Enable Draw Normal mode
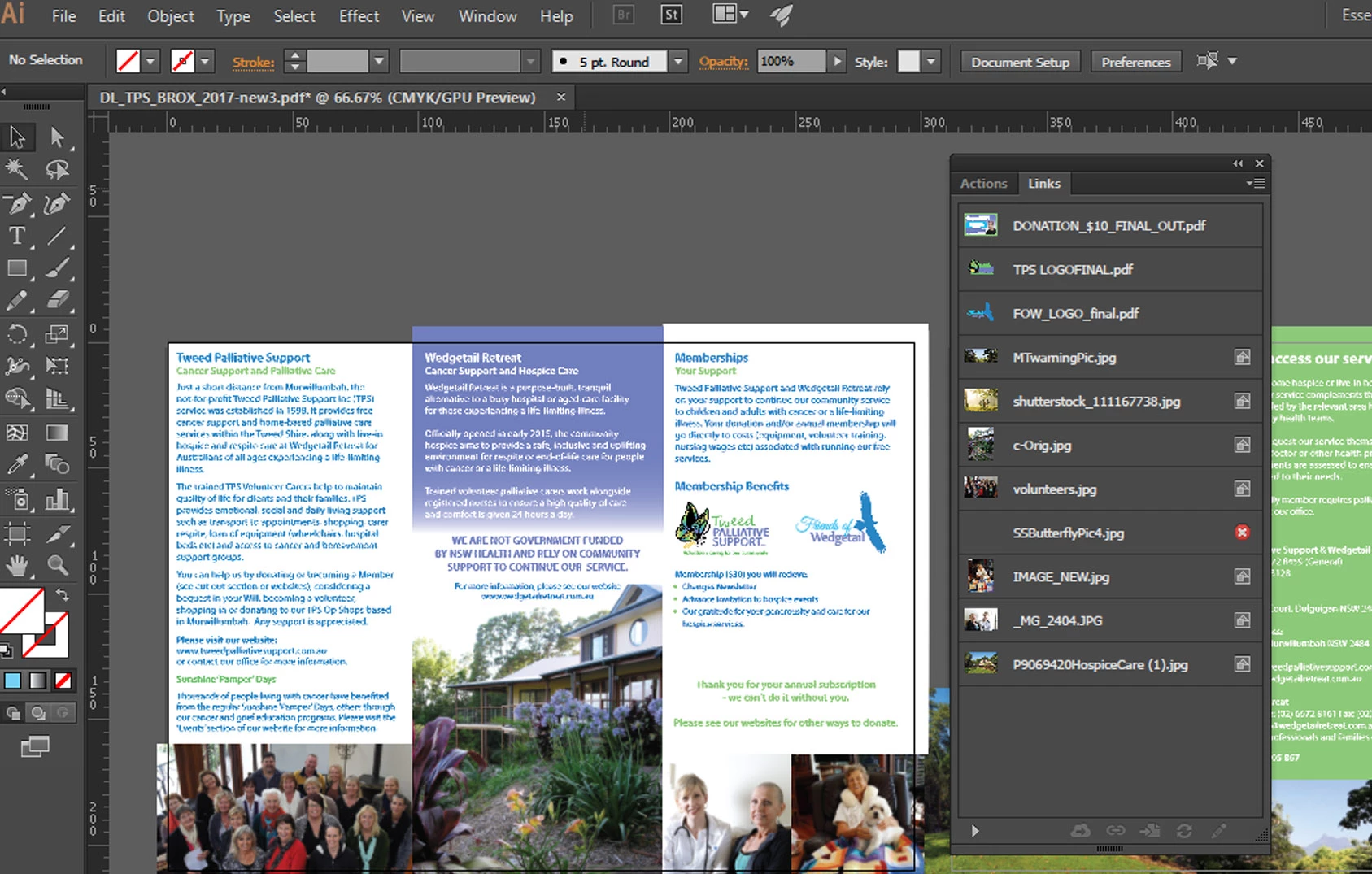The width and height of the screenshot is (1372, 874). pyautogui.click(x=14, y=713)
